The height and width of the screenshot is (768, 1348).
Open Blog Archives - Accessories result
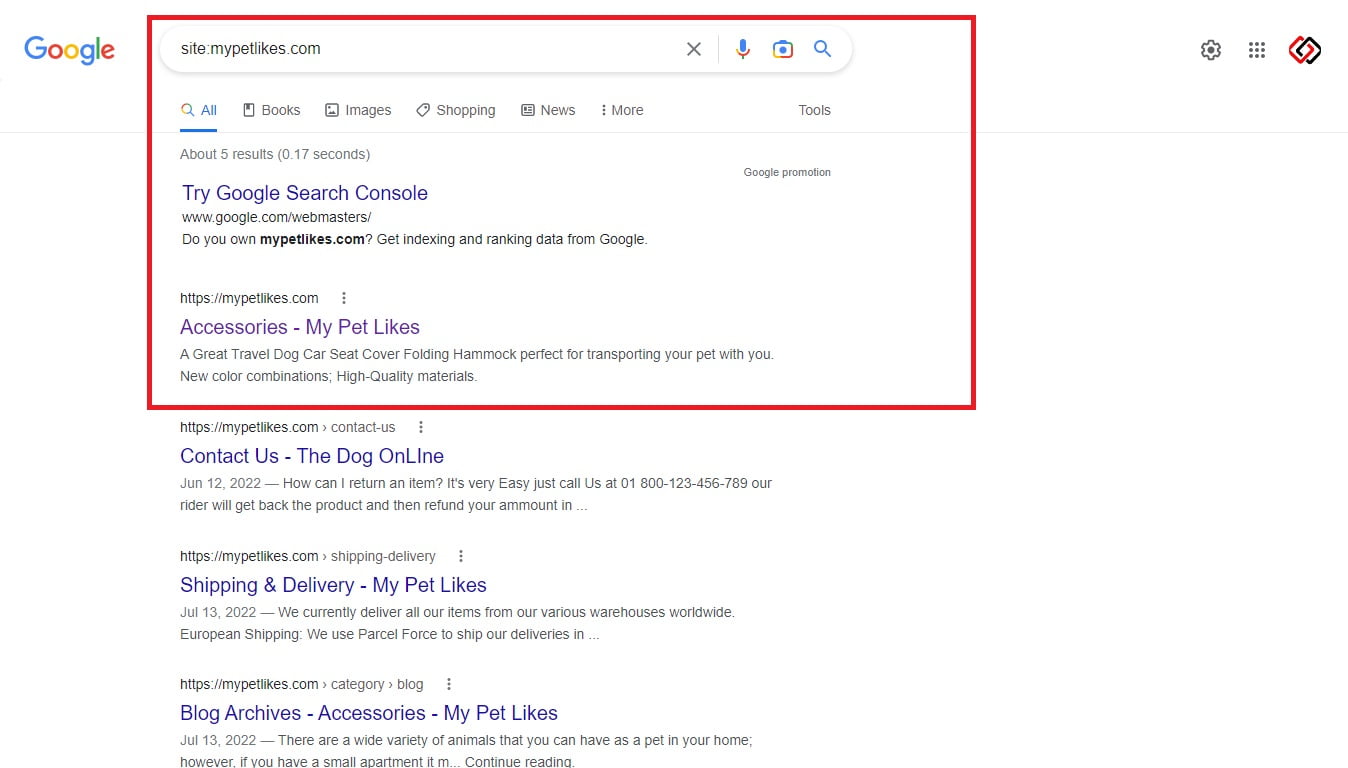pyautogui.click(x=369, y=713)
